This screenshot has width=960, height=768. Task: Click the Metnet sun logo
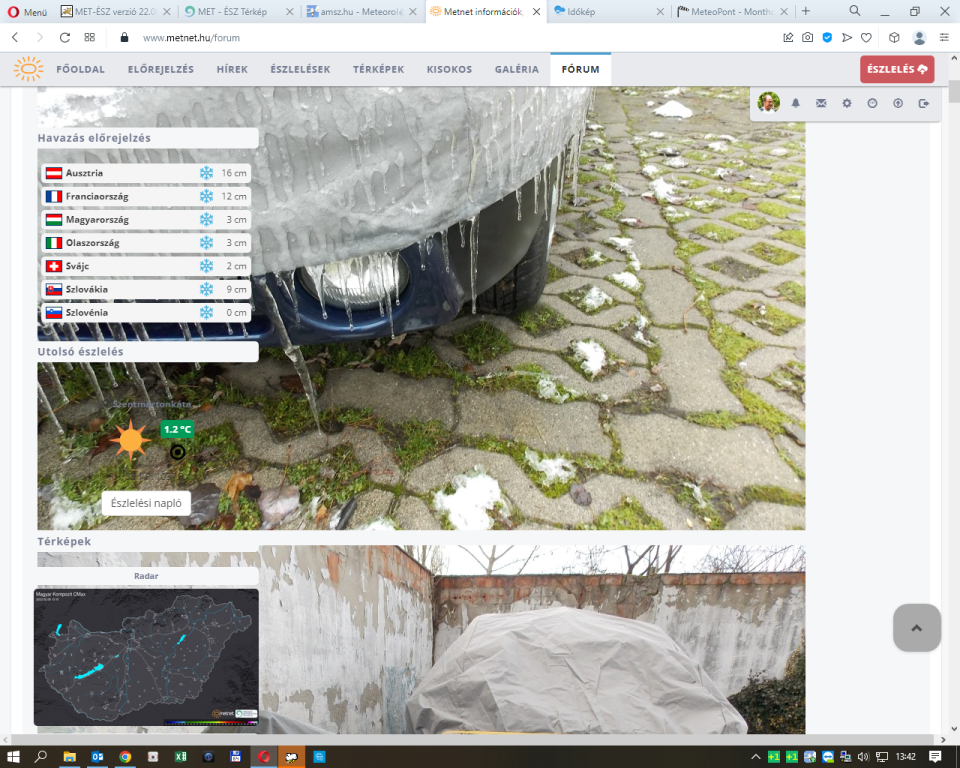[28, 69]
